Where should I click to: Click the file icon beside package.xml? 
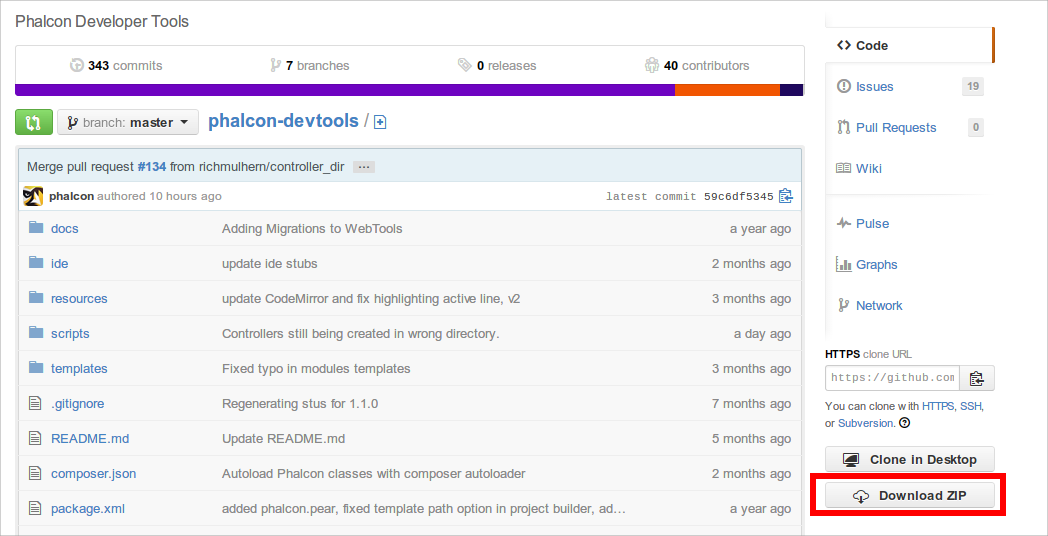35,508
